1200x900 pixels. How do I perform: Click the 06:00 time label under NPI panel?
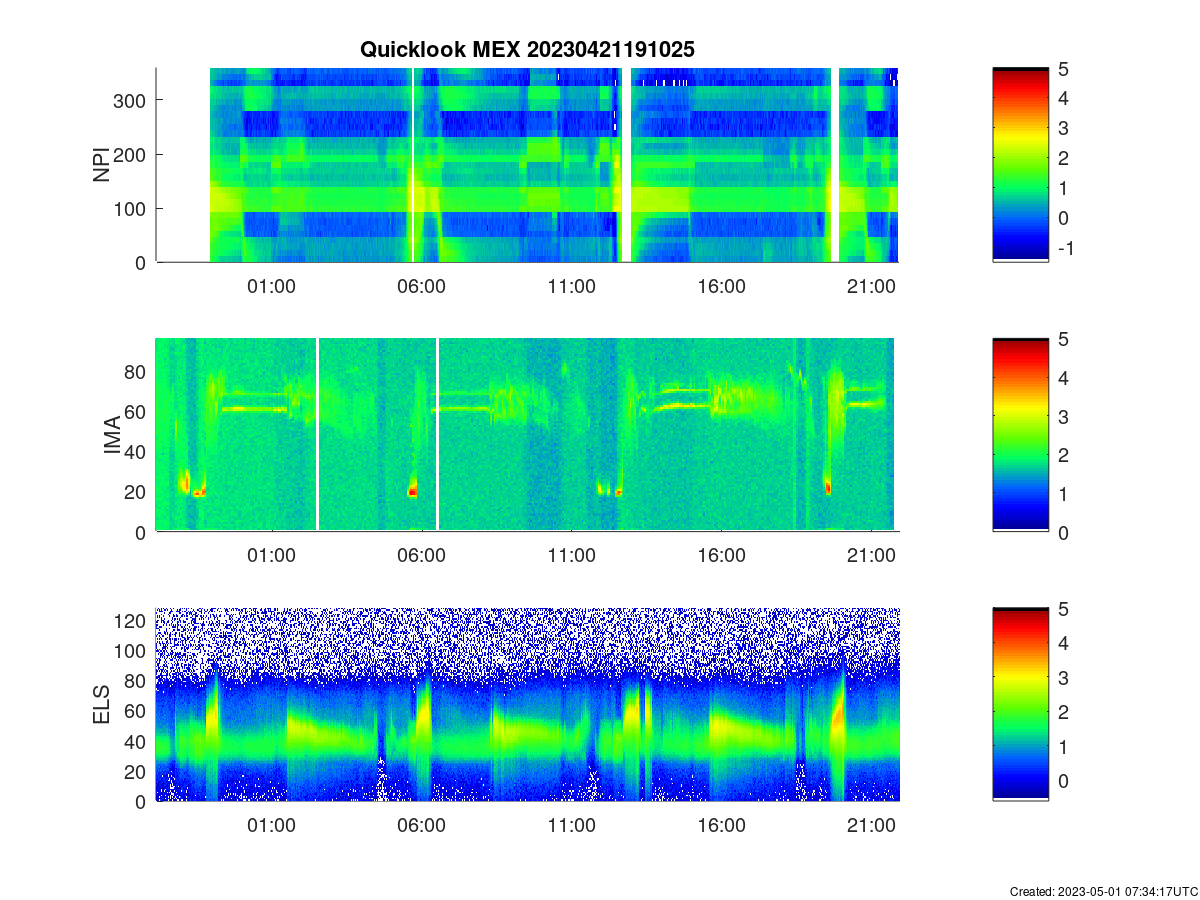pos(421,286)
